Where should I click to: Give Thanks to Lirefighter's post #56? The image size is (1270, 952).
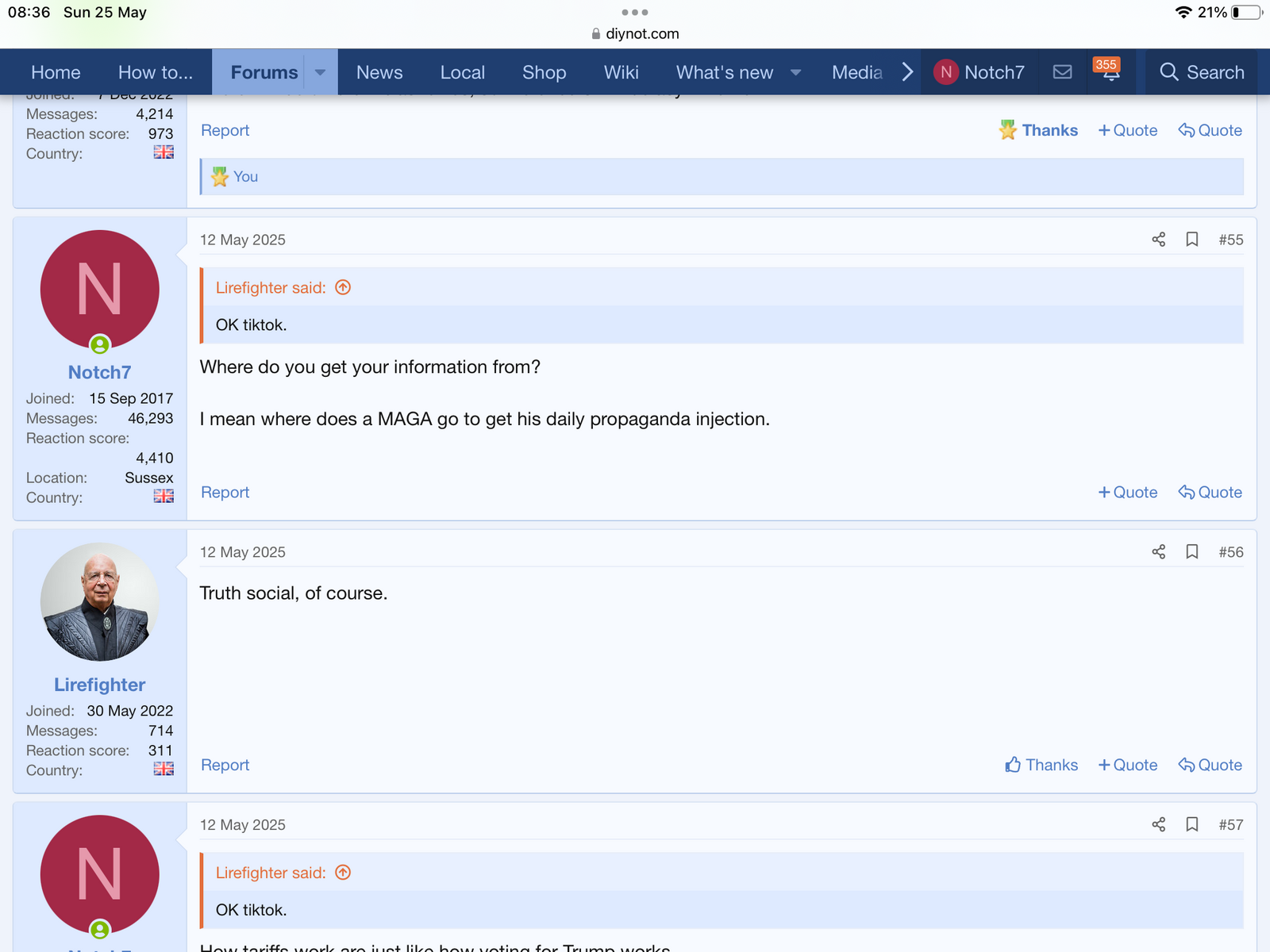click(1041, 765)
